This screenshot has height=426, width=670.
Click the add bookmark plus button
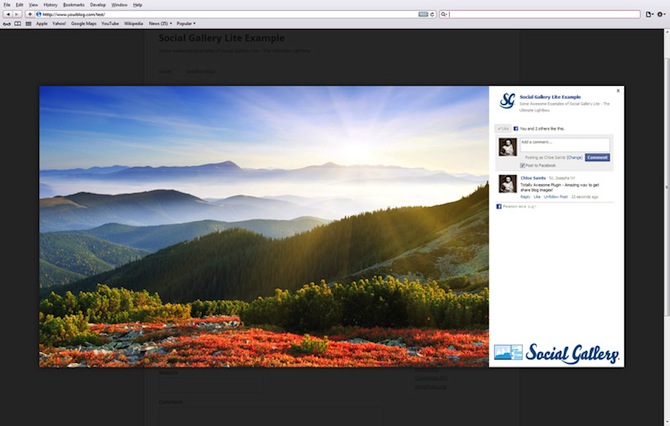pos(28,14)
